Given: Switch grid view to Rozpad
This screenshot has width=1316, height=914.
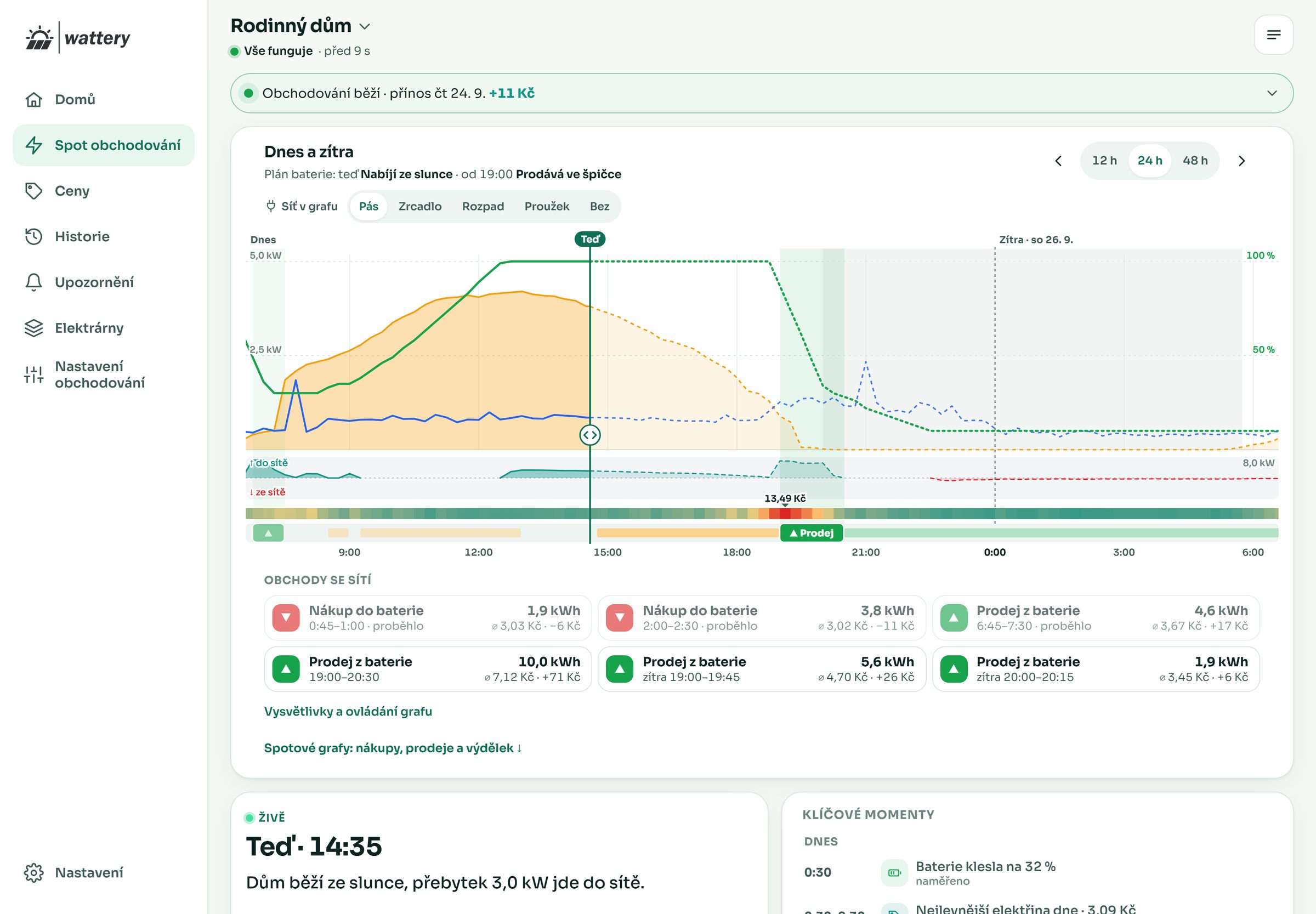Looking at the screenshot, I should pyautogui.click(x=483, y=206).
